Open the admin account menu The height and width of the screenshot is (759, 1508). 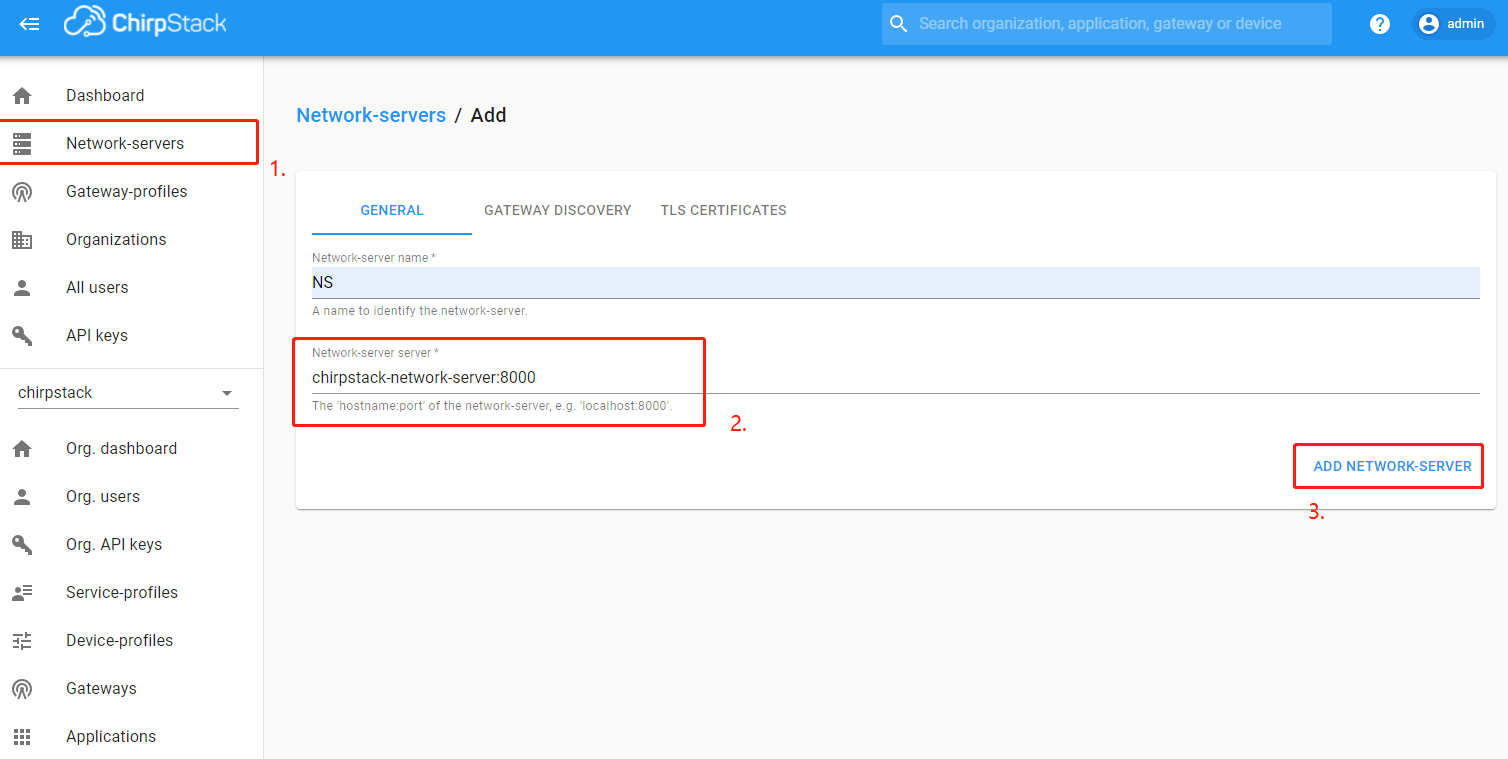[x=1453, y=24]
